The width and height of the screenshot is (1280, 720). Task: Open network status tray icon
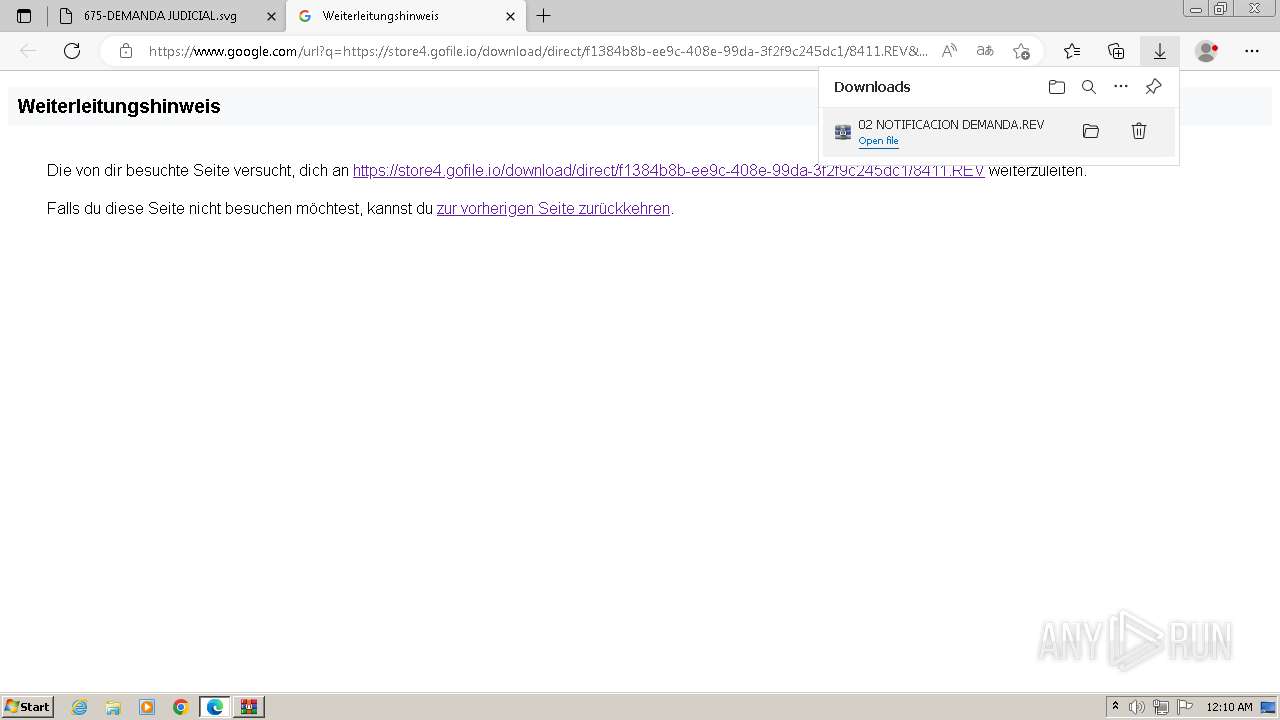[x=1161, y=707]
